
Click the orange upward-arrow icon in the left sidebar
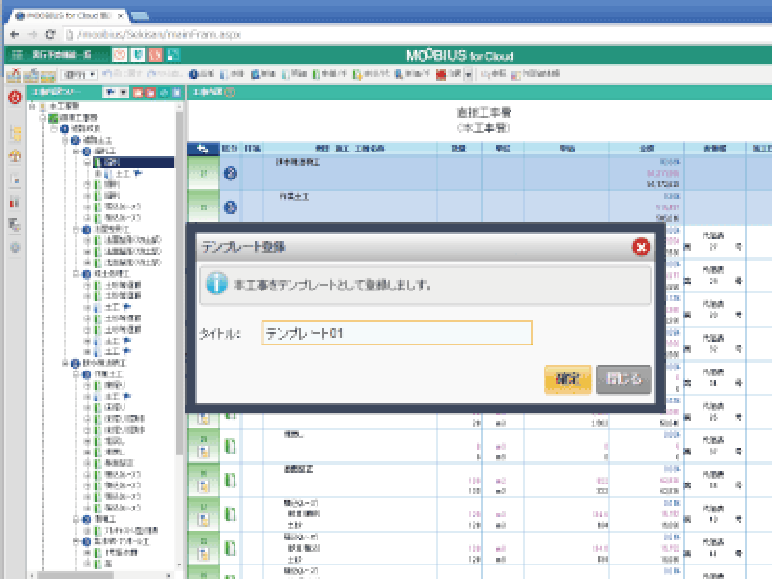15,157
